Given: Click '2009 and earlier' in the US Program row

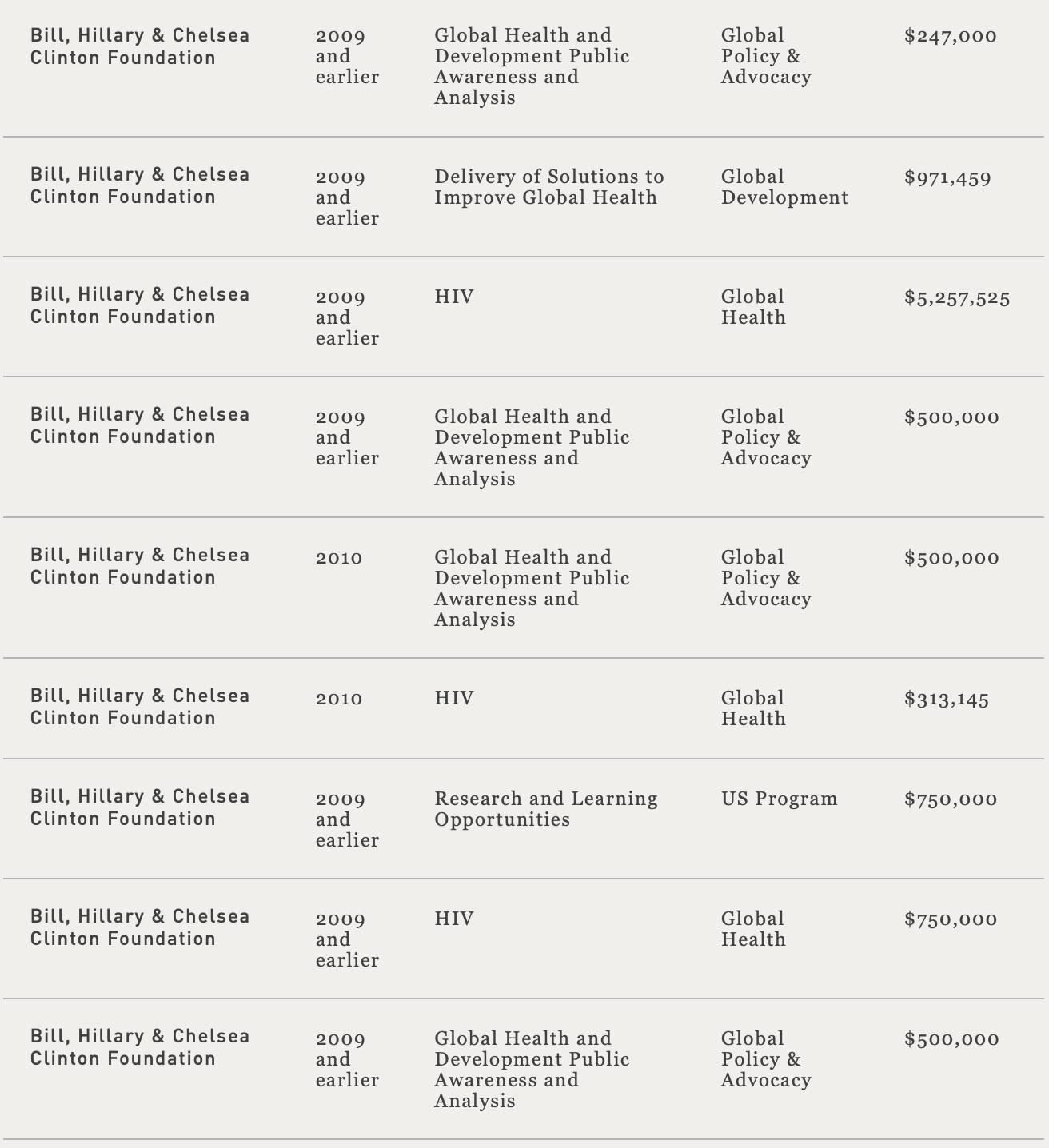Looking at the screenshot, I should 347,819.
